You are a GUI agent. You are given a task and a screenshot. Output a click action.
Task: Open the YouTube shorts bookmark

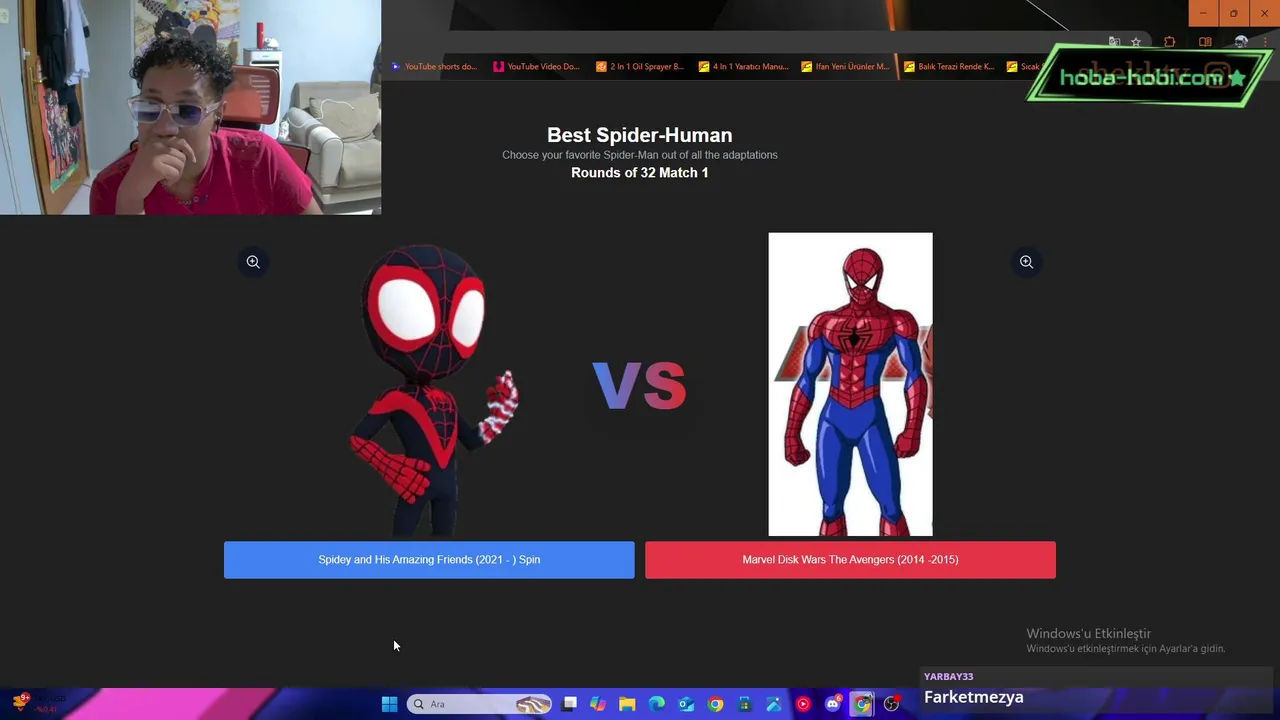click(435, 67)
